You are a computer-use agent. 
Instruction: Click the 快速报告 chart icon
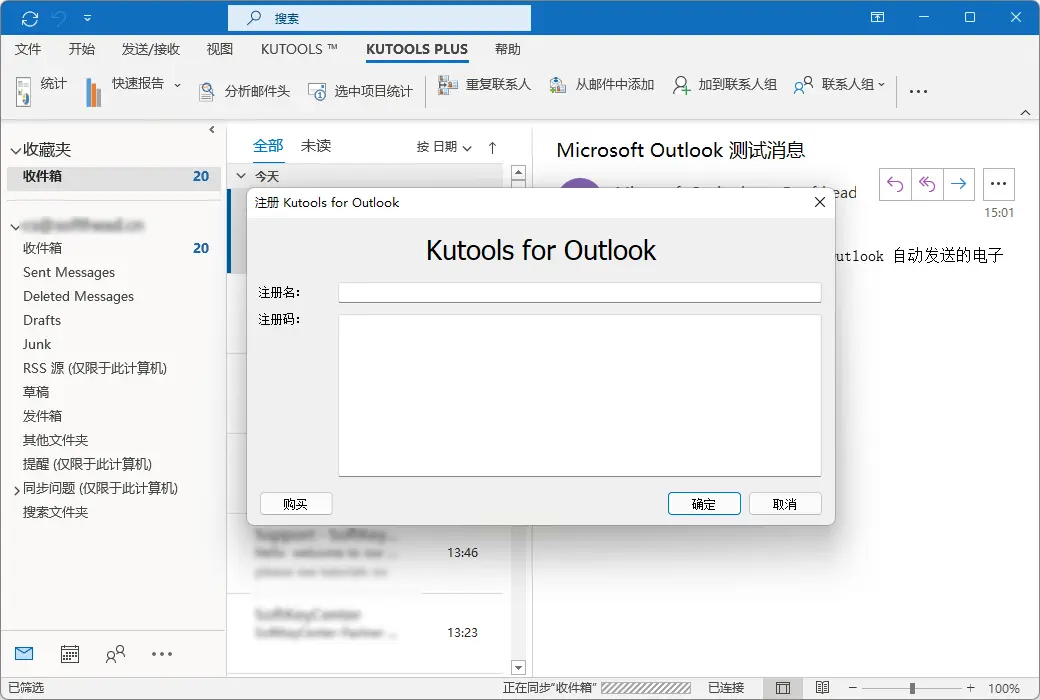point(94,92)
